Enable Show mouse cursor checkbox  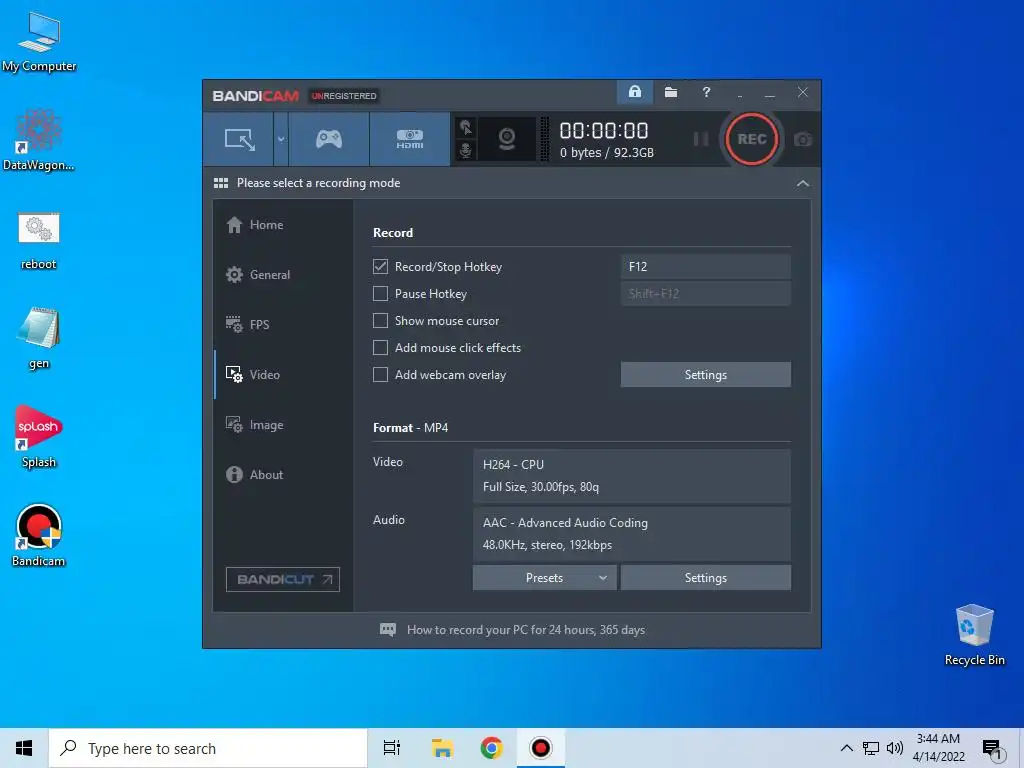[x=380, y=321]
